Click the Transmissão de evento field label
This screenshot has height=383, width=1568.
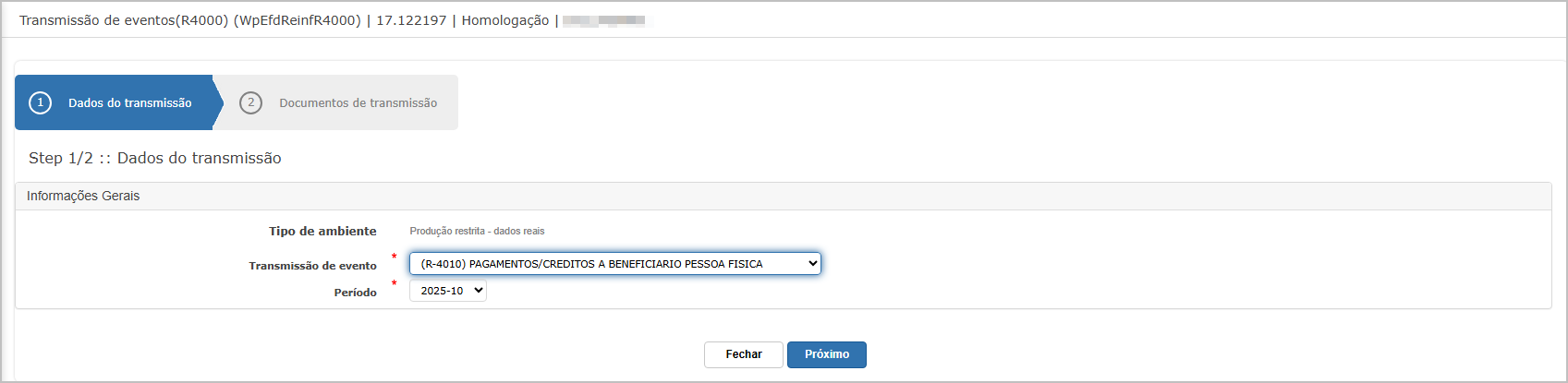(312, 266)
